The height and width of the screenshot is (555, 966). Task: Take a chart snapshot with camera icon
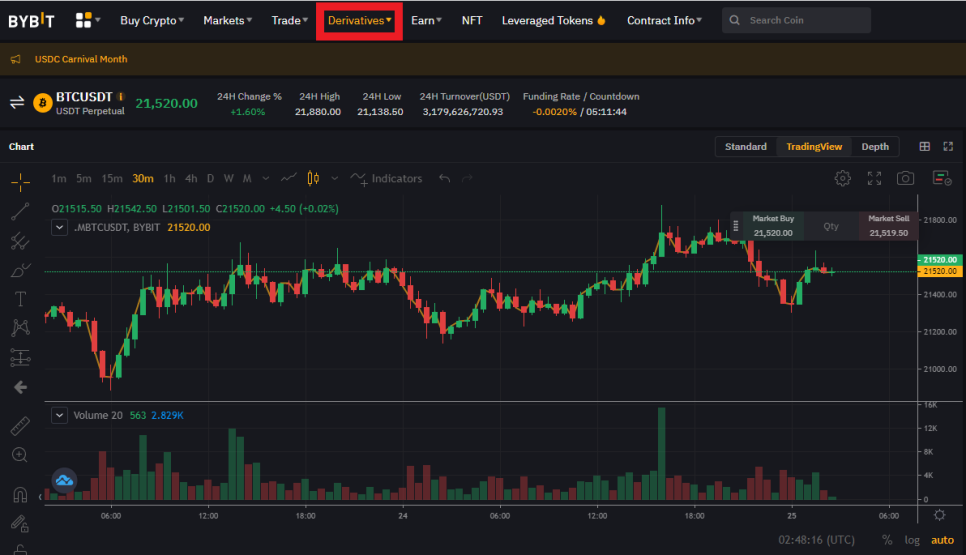[905, 179]
